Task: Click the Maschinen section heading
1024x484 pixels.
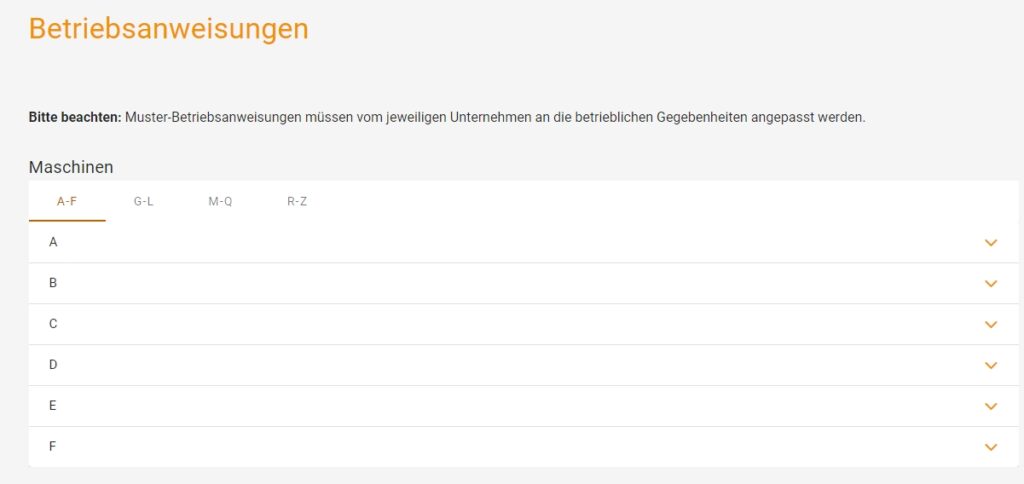Action: pos(71,166)
